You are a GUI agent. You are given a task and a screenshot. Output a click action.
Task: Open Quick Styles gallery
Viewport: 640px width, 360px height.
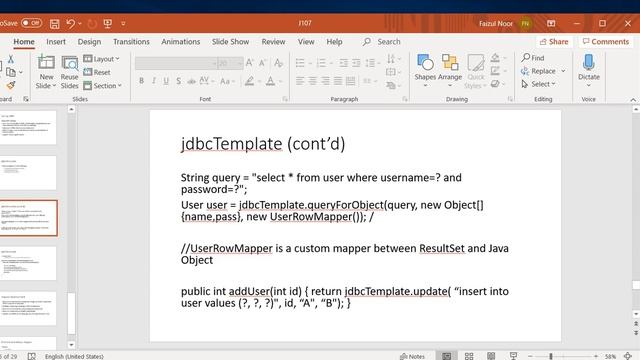coord(476,71)
